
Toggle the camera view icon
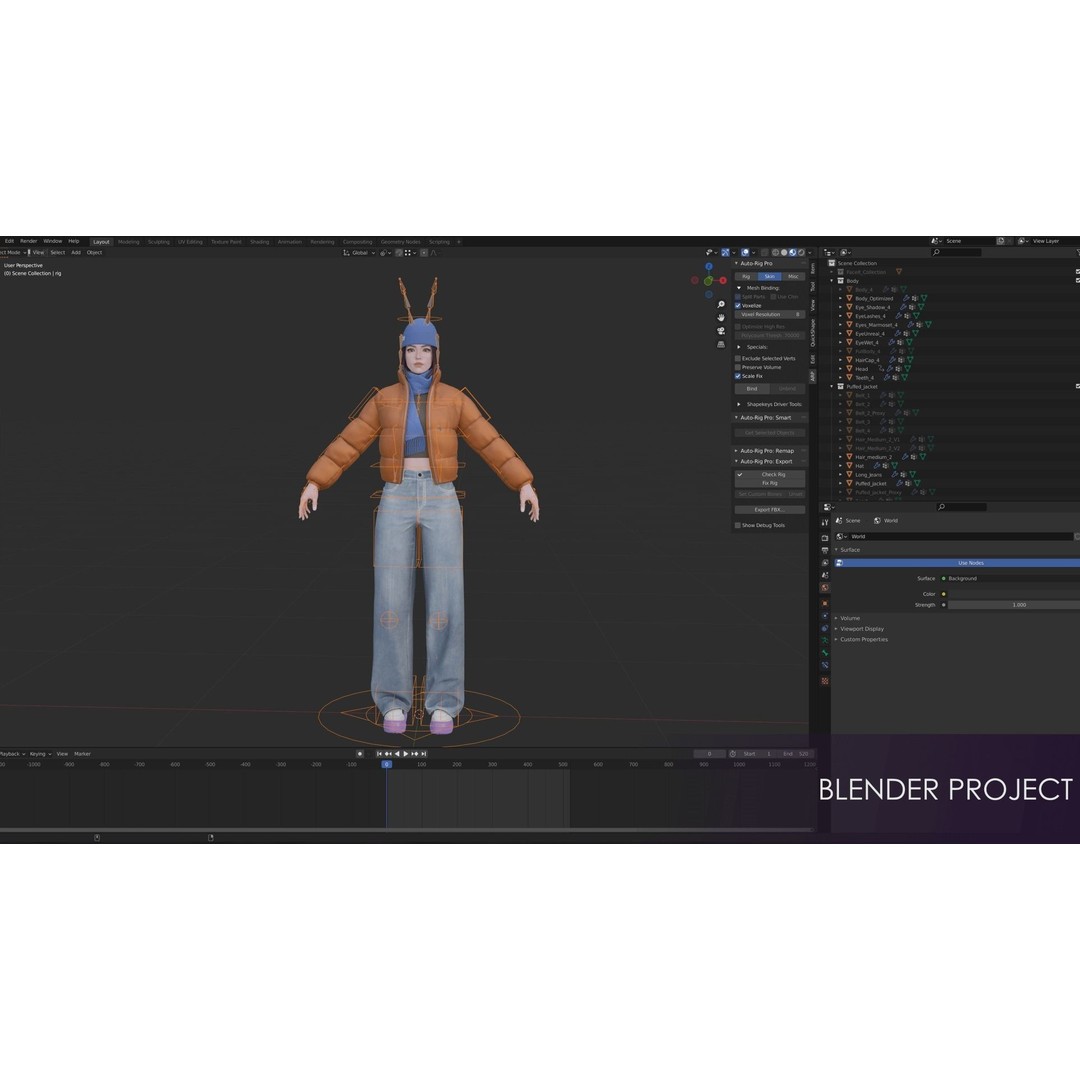click(x=721, y=331)
